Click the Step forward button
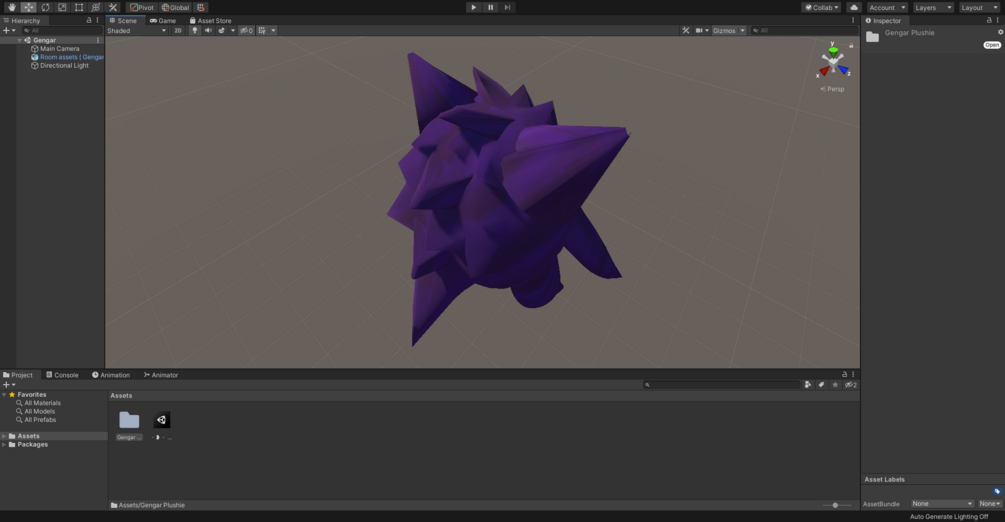Image resolution: width=1005 pixels, height=522 pixels. tap(507, 7)
